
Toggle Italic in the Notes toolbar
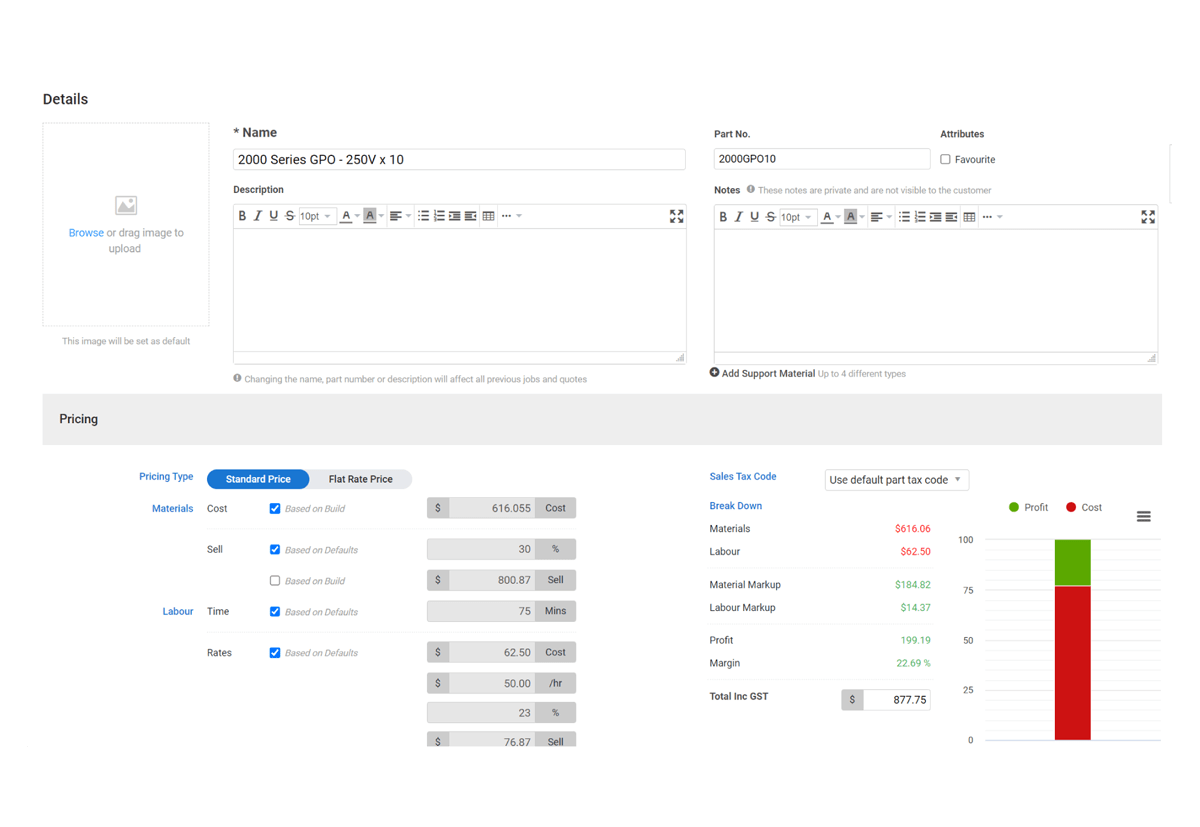(738, 217)
